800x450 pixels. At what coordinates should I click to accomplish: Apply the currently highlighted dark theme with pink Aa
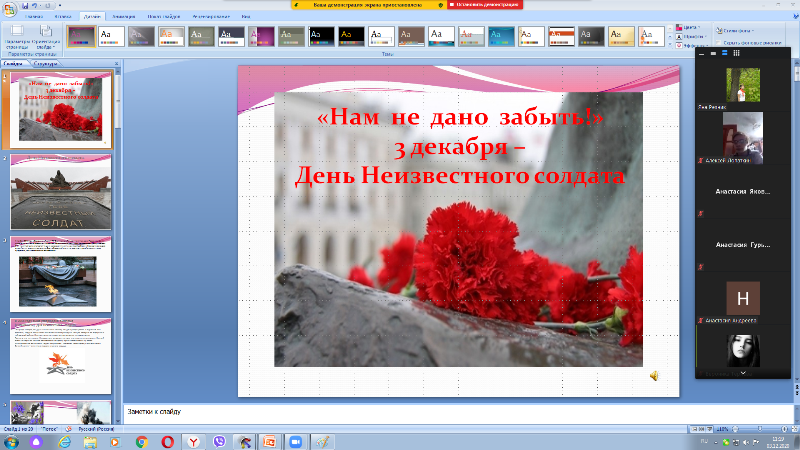click(x=81, y=37)
